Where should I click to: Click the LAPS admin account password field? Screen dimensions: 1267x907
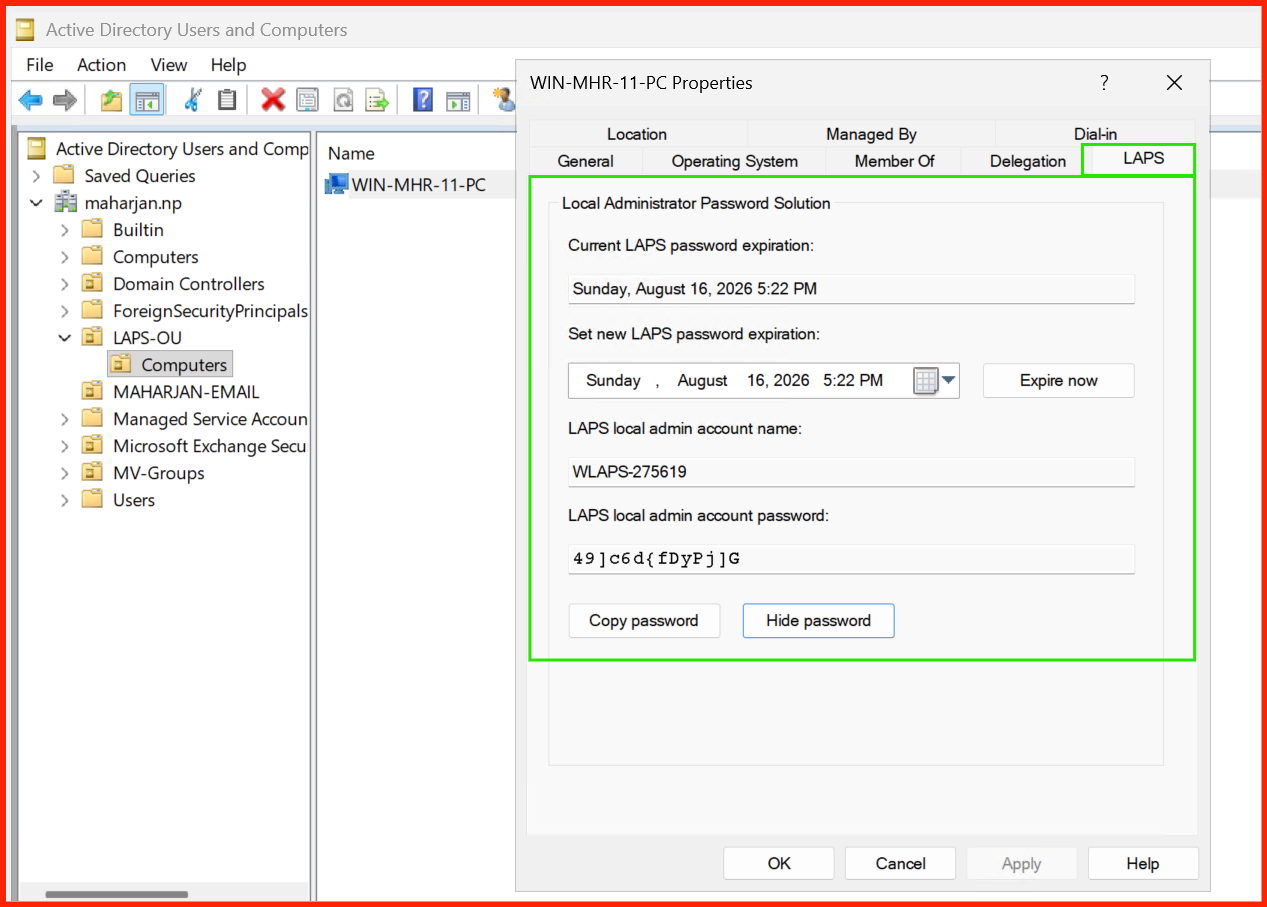(851, 559)
